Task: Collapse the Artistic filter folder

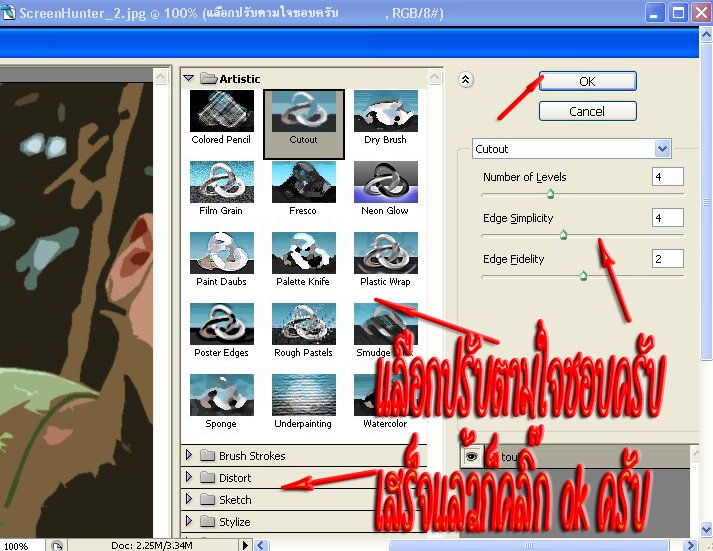Action: (188, 78)
